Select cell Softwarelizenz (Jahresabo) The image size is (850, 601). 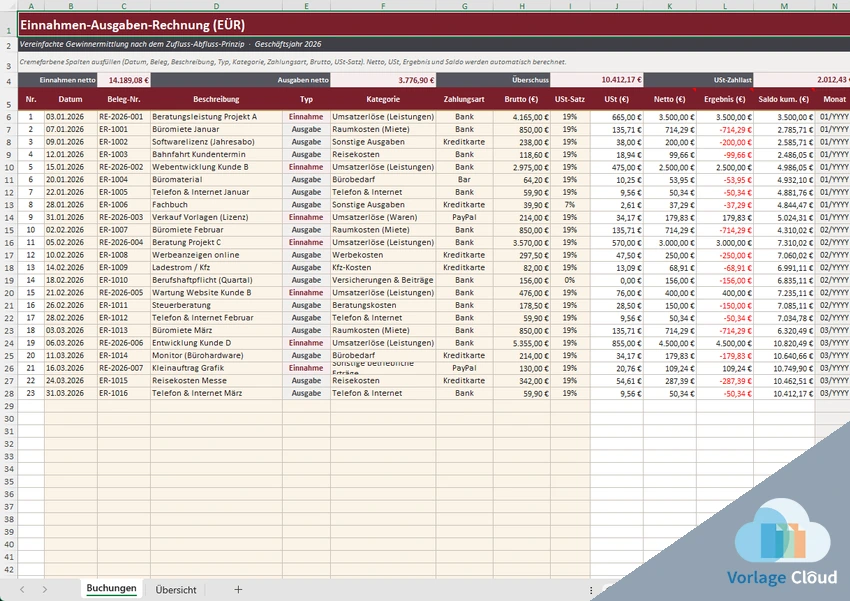pos(216,142)
